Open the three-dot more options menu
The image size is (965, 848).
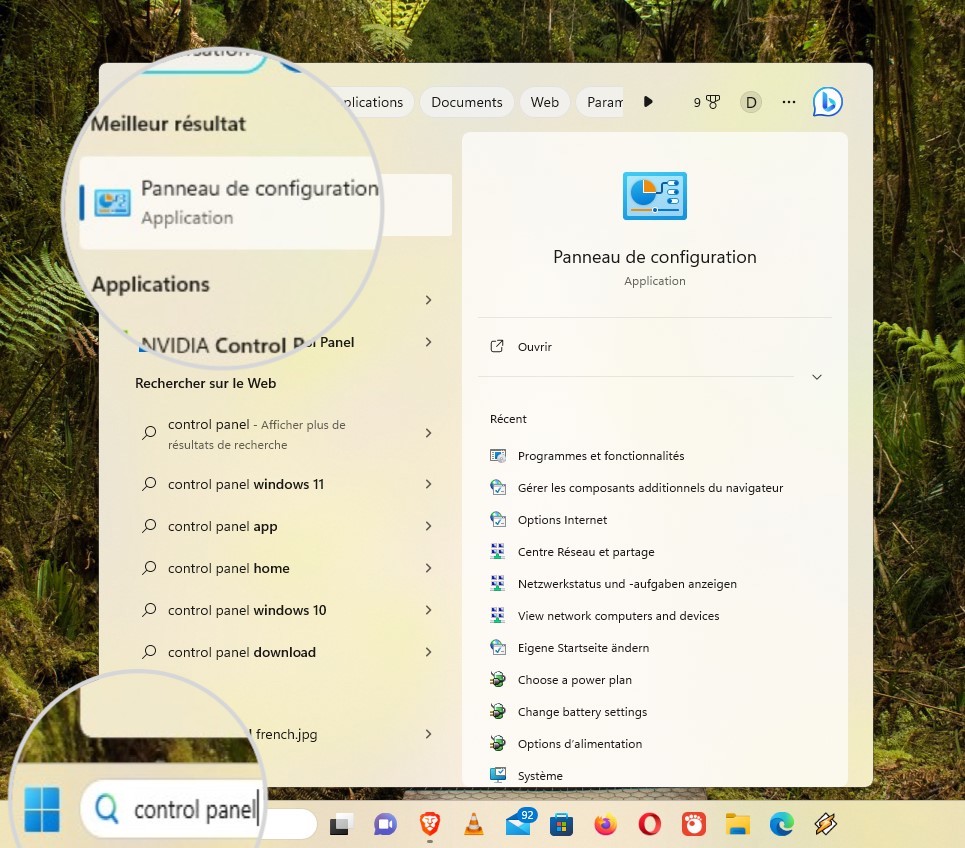click(789, 102)
